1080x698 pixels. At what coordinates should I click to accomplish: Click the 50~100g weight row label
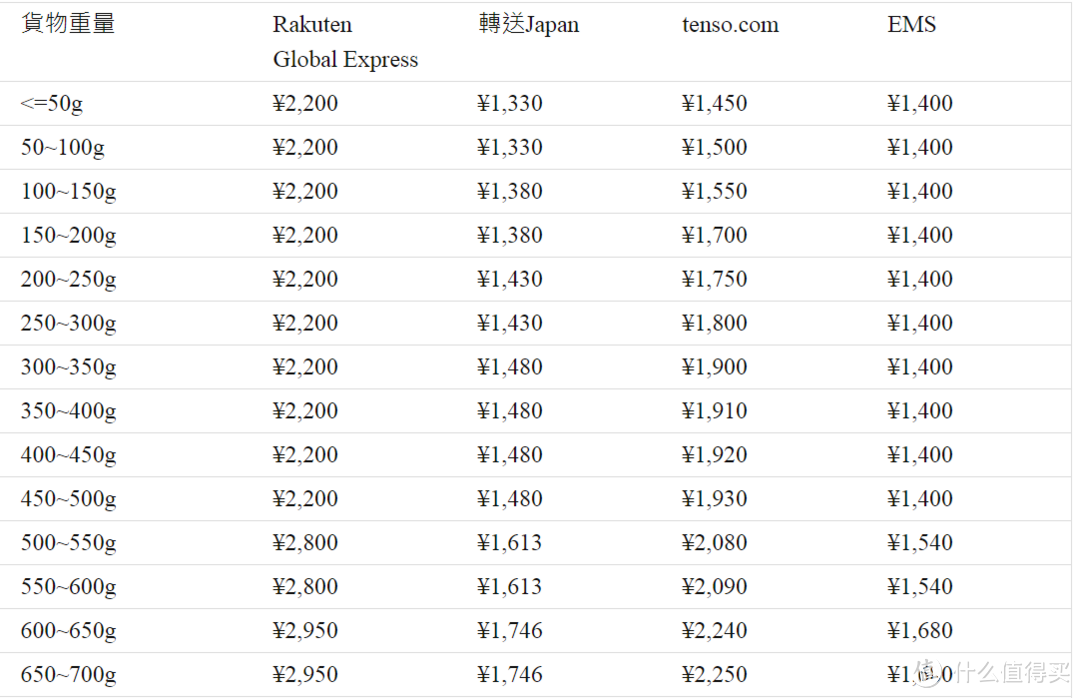[63, 147]
